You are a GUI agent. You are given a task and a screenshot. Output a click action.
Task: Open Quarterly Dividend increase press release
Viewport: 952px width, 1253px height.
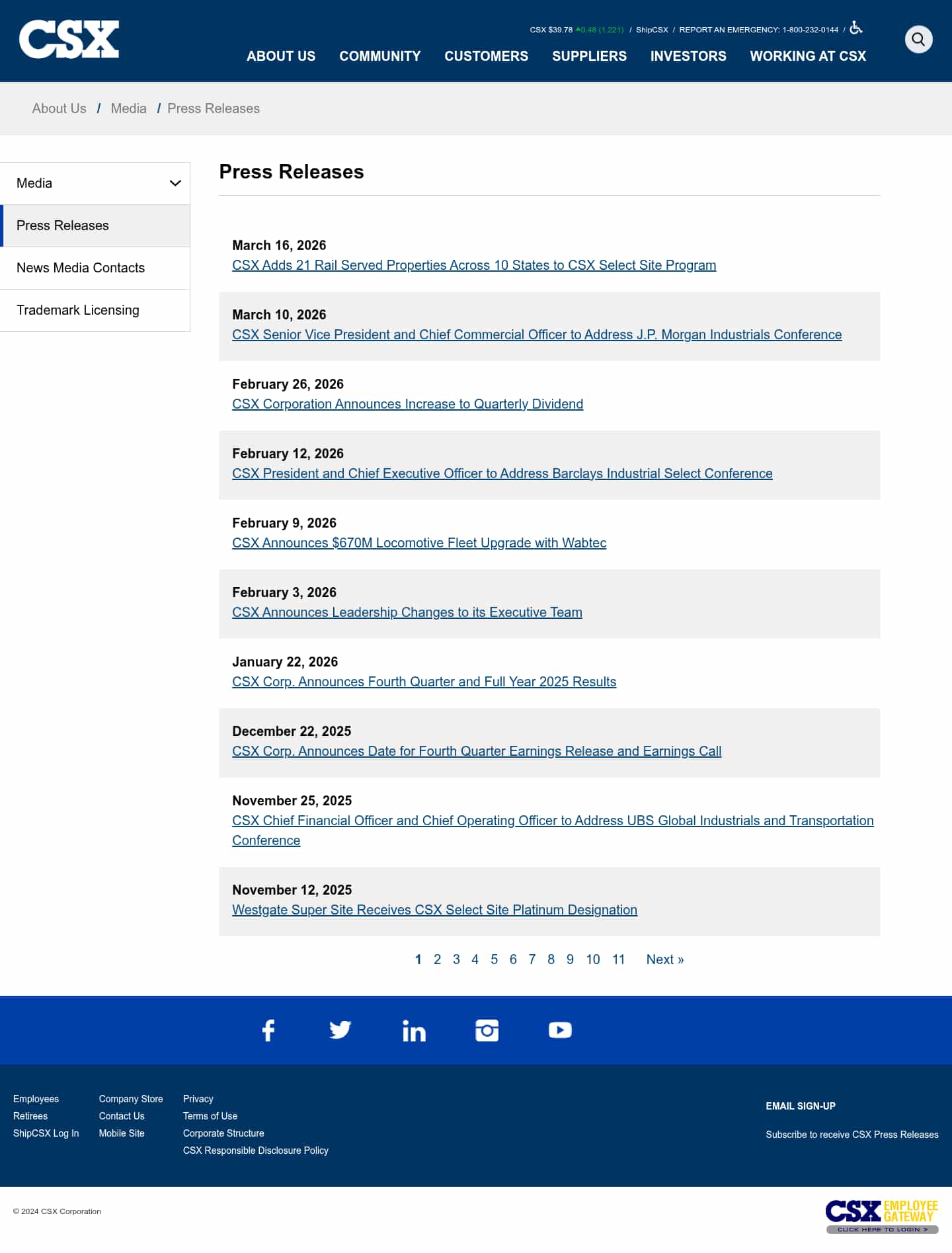pos(407,404)
